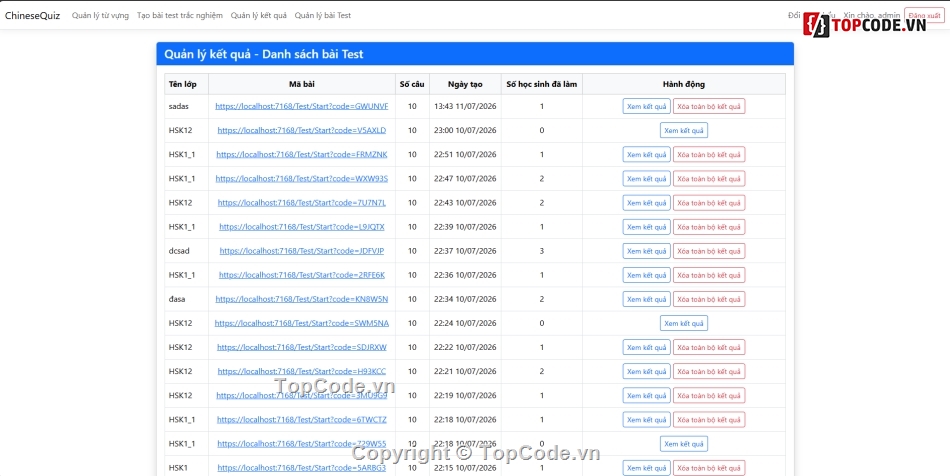Open the Quản lý kết quả page
The image size is (950, 476).
click(x=259, y=15)
